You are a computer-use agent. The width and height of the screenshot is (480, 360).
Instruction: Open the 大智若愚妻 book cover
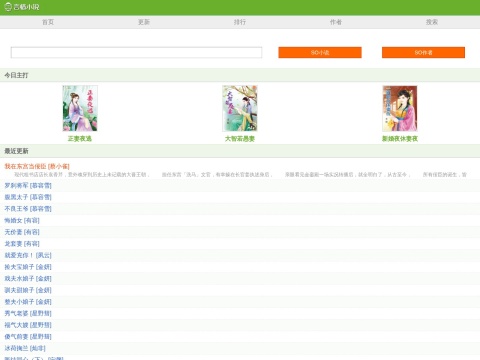[x=240, y=108]
